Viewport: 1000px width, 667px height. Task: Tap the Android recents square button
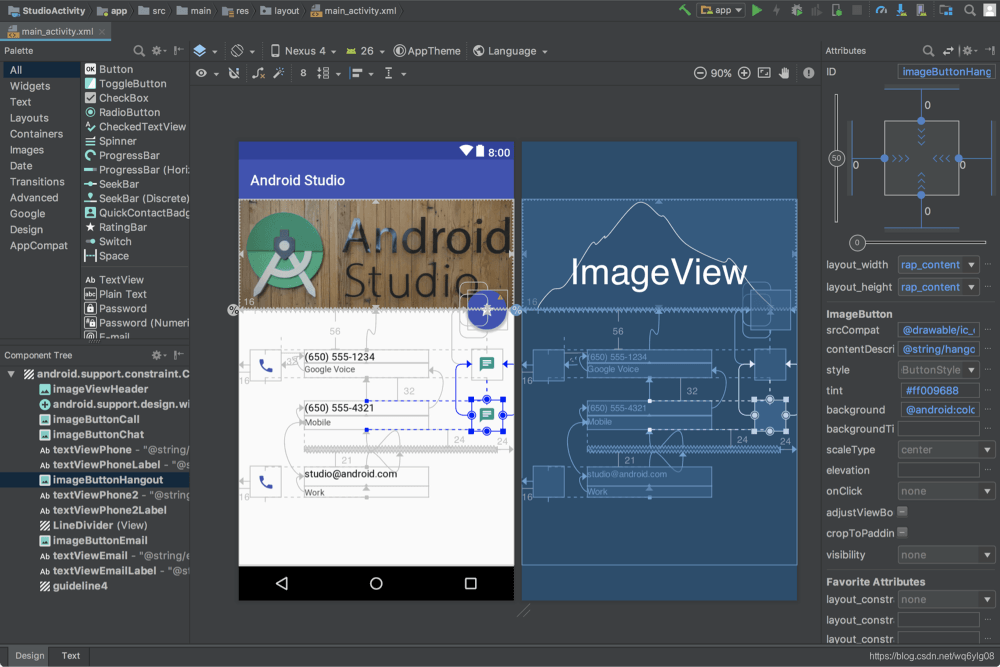click(x=471, y=583)
